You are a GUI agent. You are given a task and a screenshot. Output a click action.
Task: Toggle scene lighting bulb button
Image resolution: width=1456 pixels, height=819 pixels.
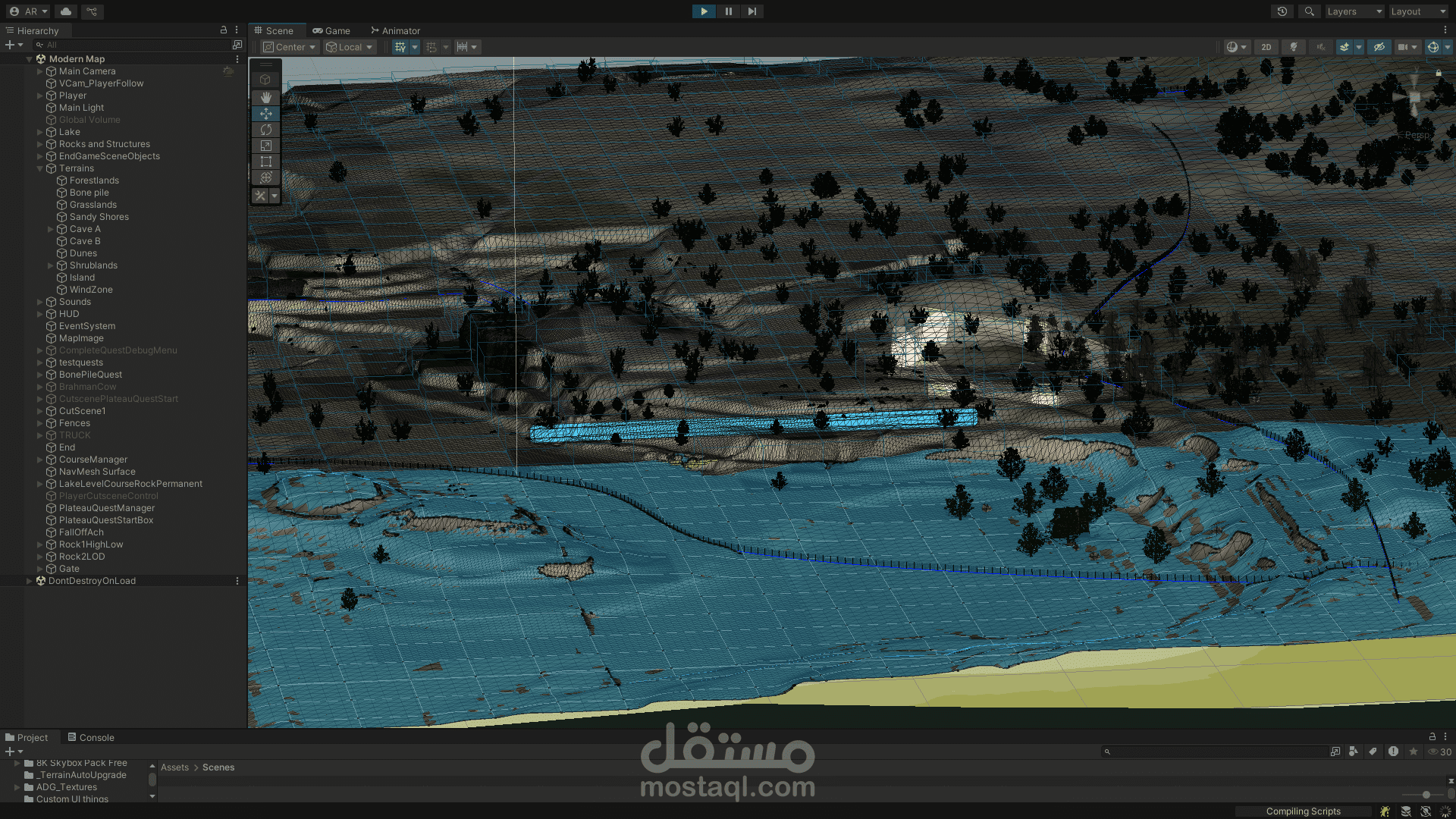pyautogui.click(x=1294, y=47)
